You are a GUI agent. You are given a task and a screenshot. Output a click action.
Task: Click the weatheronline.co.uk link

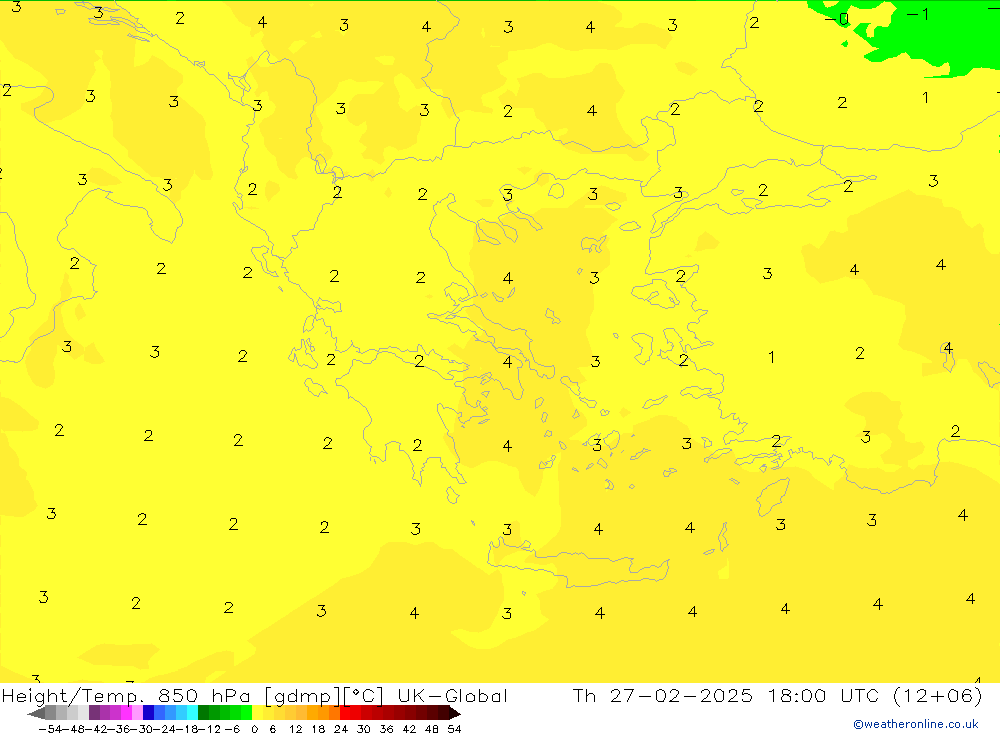point(916,724)
